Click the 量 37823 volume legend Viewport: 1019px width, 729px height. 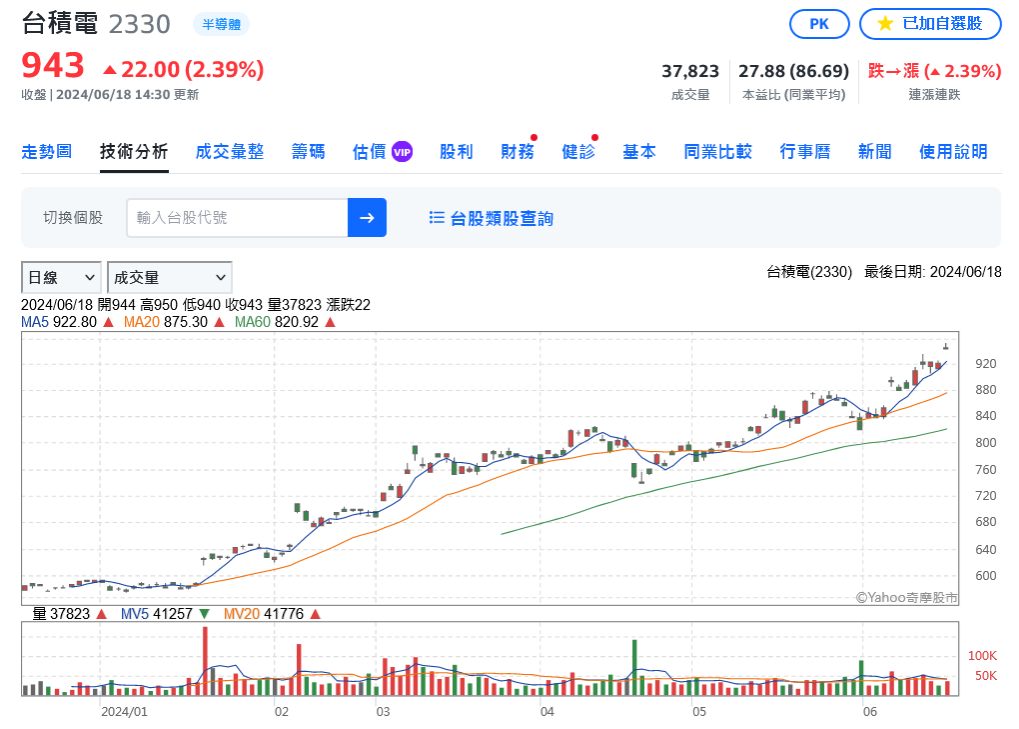[69, 614]
